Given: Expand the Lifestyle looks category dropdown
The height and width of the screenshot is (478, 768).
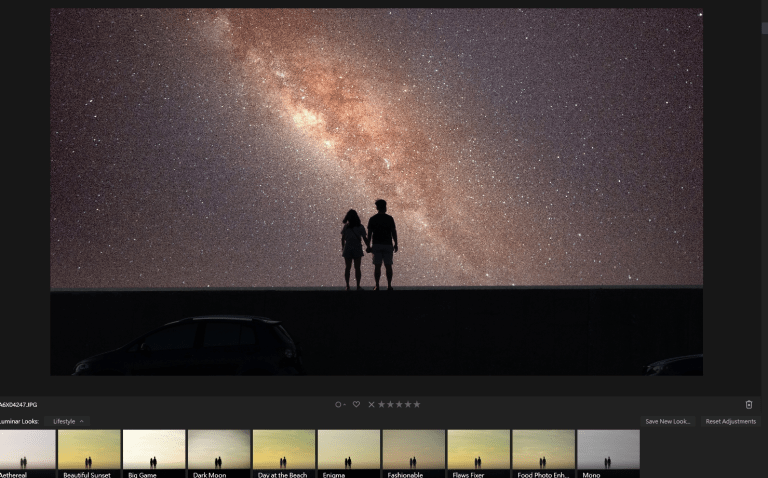Looking at the screenshot, I should tap(69, 421).
